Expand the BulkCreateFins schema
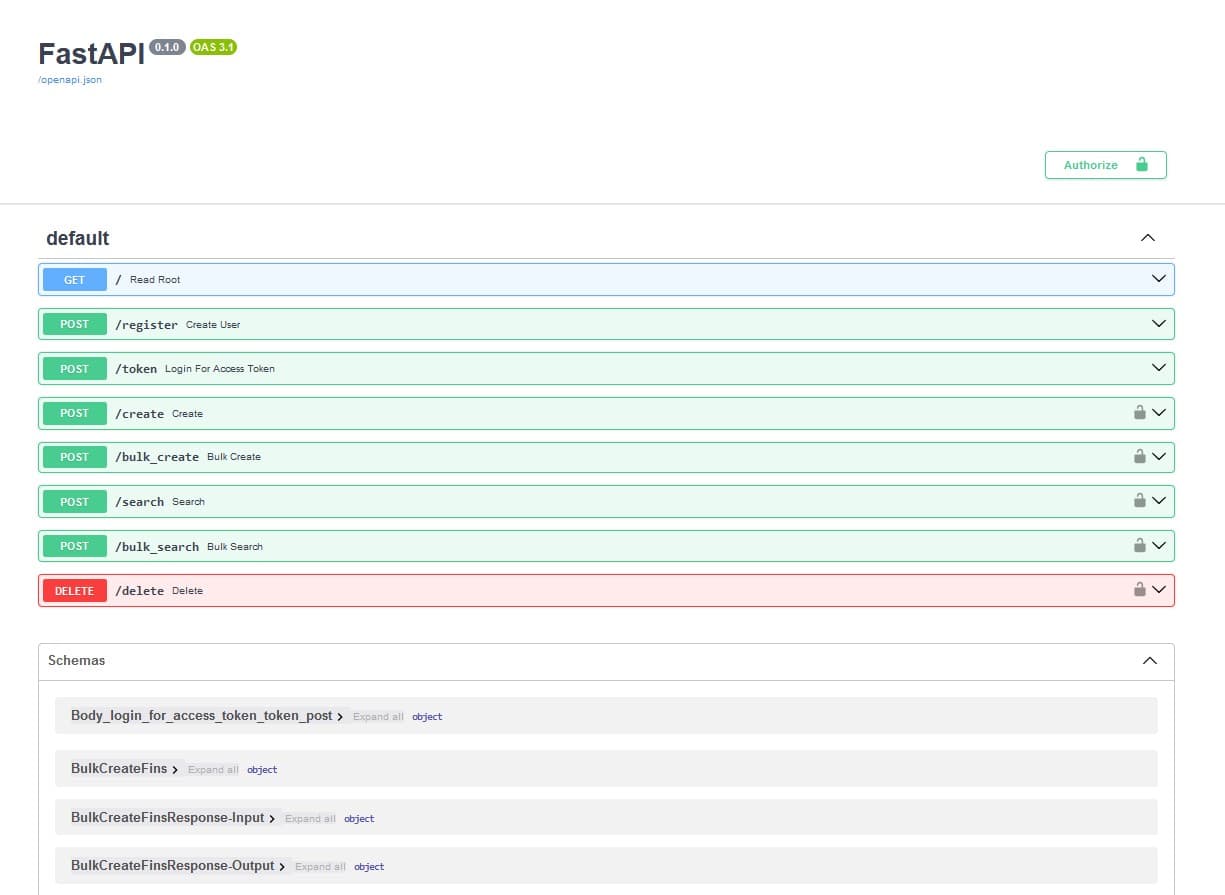Image resolution: width=1225 pixels, height=895 pixels. [x=125, y=769]
